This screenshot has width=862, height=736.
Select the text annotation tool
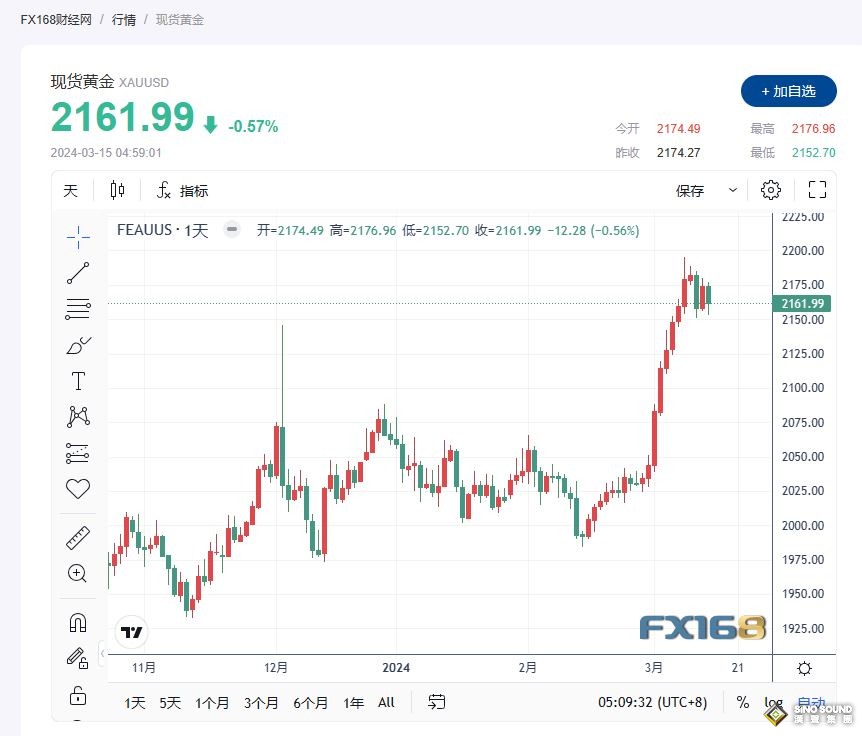(x=78, y=381)
